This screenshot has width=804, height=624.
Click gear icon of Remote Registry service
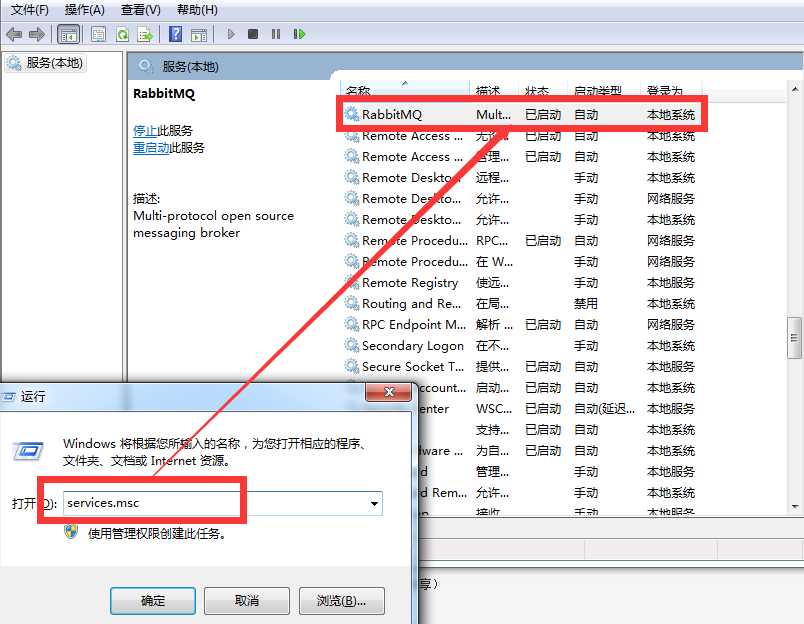tap(352, 282)
